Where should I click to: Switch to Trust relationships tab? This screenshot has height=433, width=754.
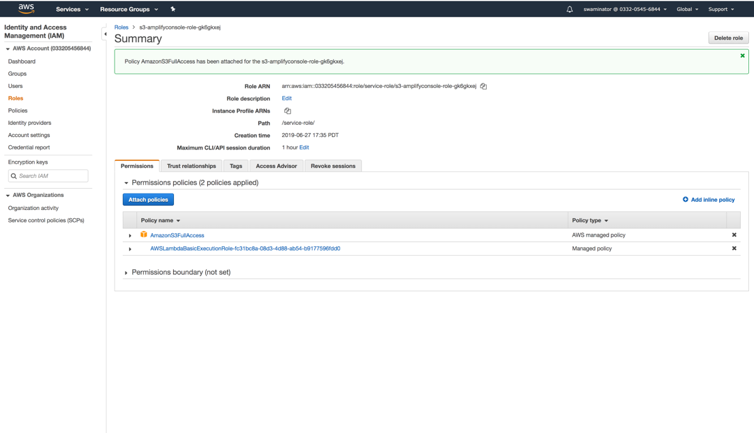pos(191,166)
